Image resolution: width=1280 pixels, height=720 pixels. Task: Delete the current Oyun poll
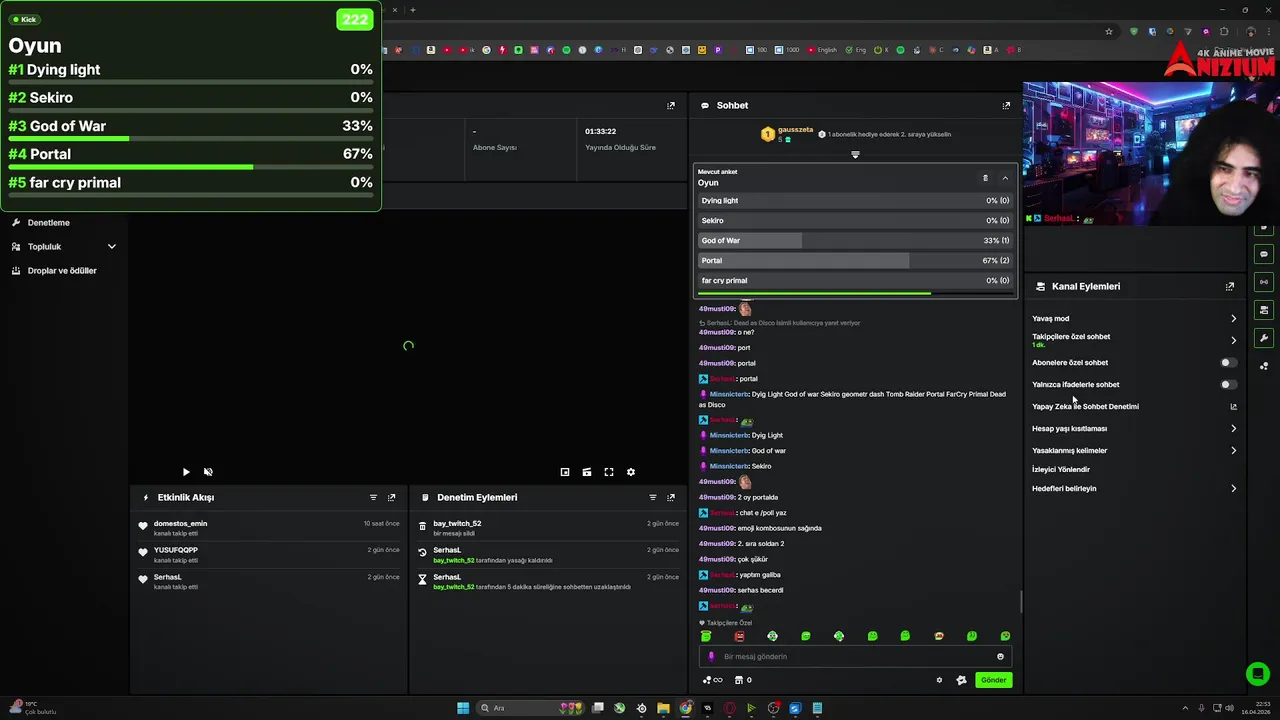[985, 178]
